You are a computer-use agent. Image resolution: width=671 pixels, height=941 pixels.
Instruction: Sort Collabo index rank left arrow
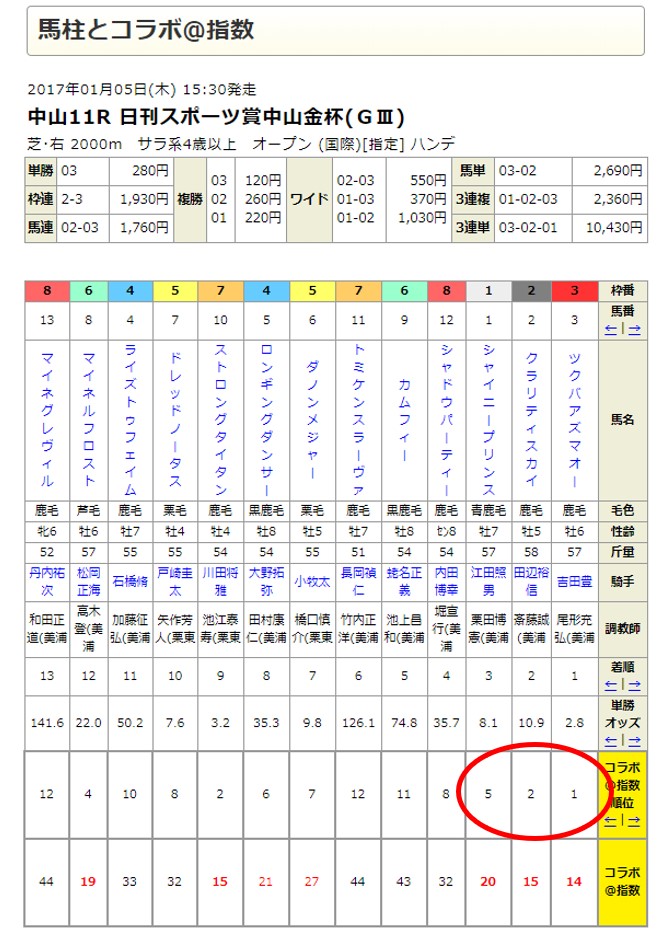point(611,820)
